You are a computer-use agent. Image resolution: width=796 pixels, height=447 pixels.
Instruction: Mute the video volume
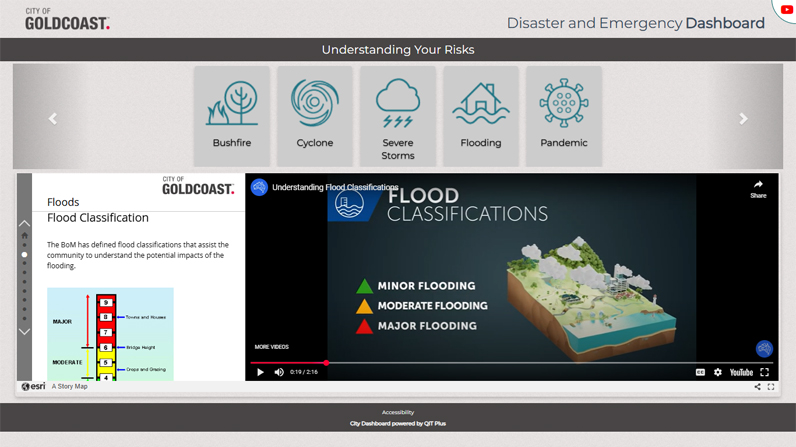[x=279, y=372]
